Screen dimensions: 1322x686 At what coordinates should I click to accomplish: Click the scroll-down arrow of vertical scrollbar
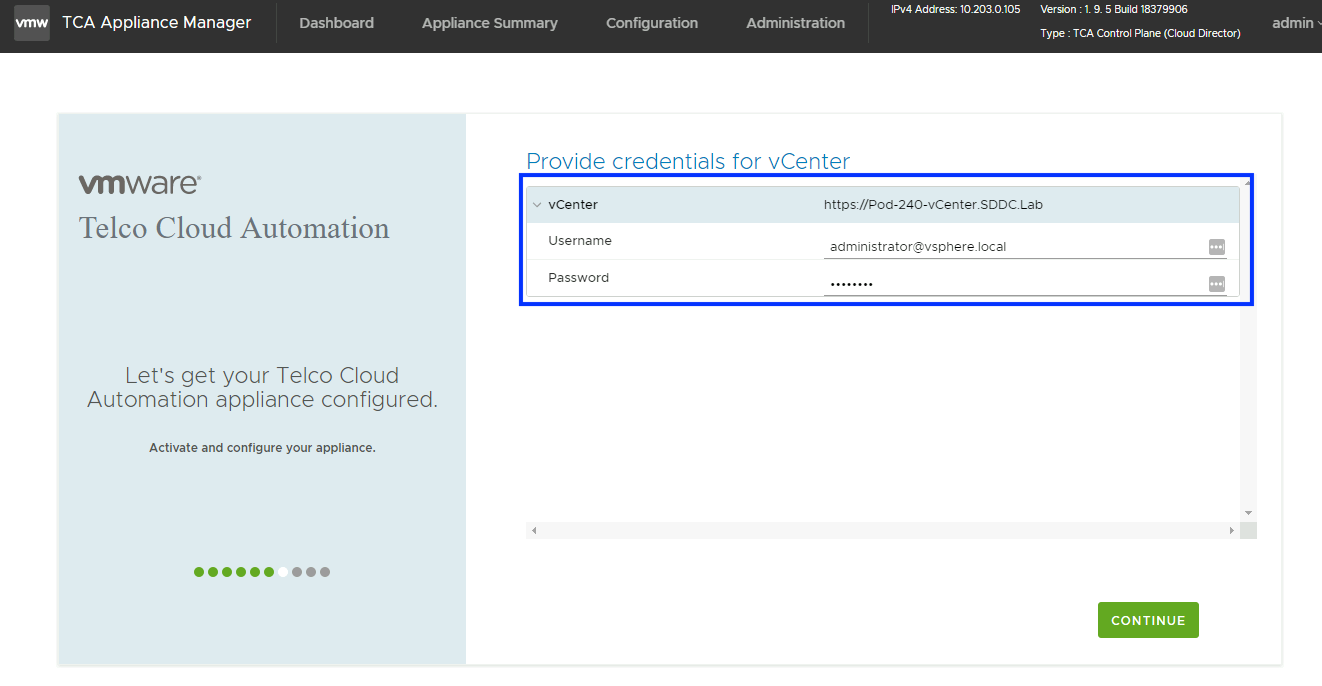1248,513
